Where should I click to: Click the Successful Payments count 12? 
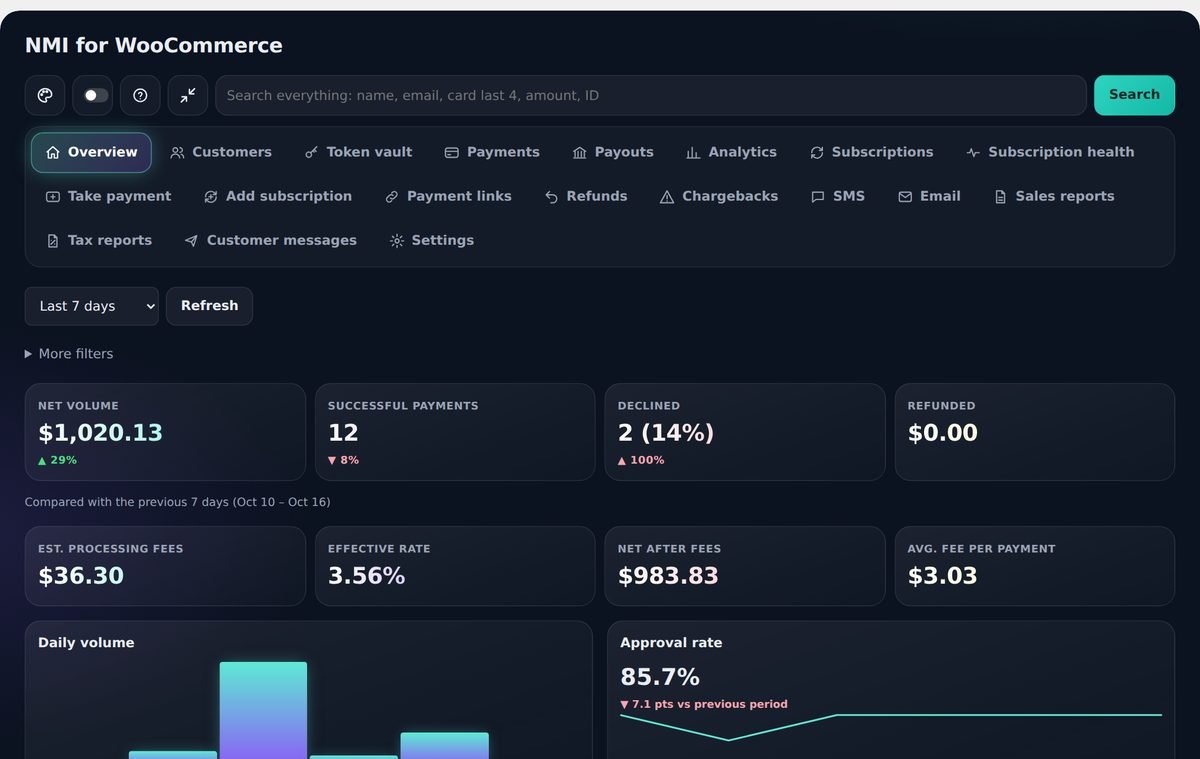coord(343,433)
